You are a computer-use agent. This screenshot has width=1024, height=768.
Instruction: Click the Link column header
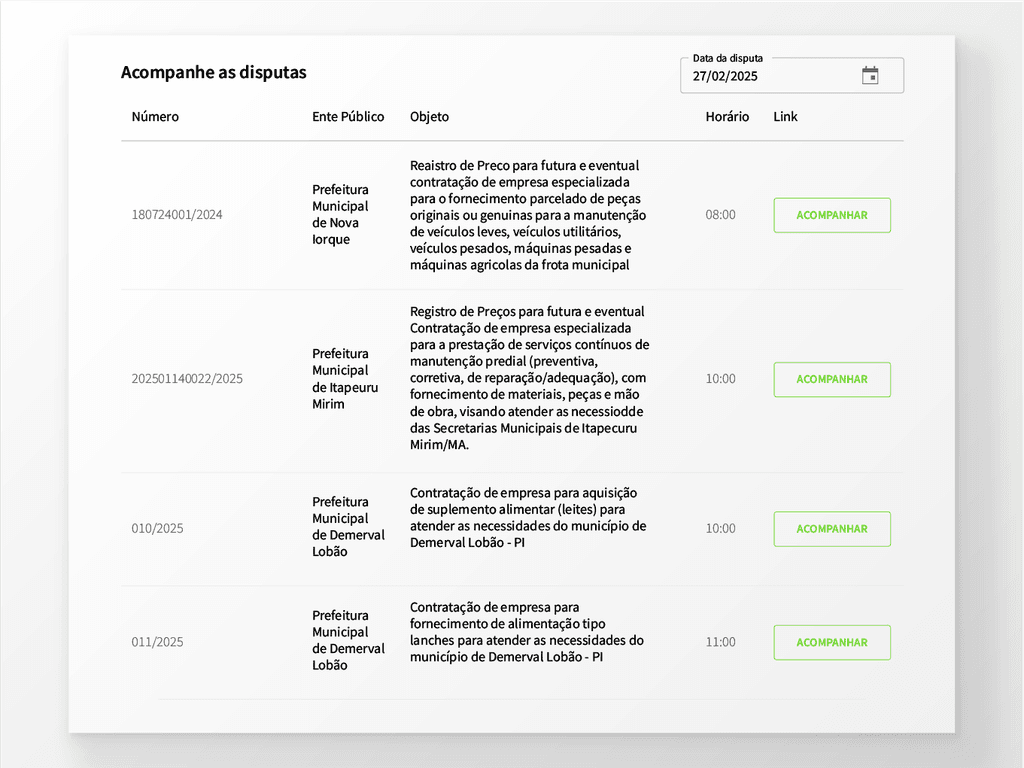(x=785, y=116)
